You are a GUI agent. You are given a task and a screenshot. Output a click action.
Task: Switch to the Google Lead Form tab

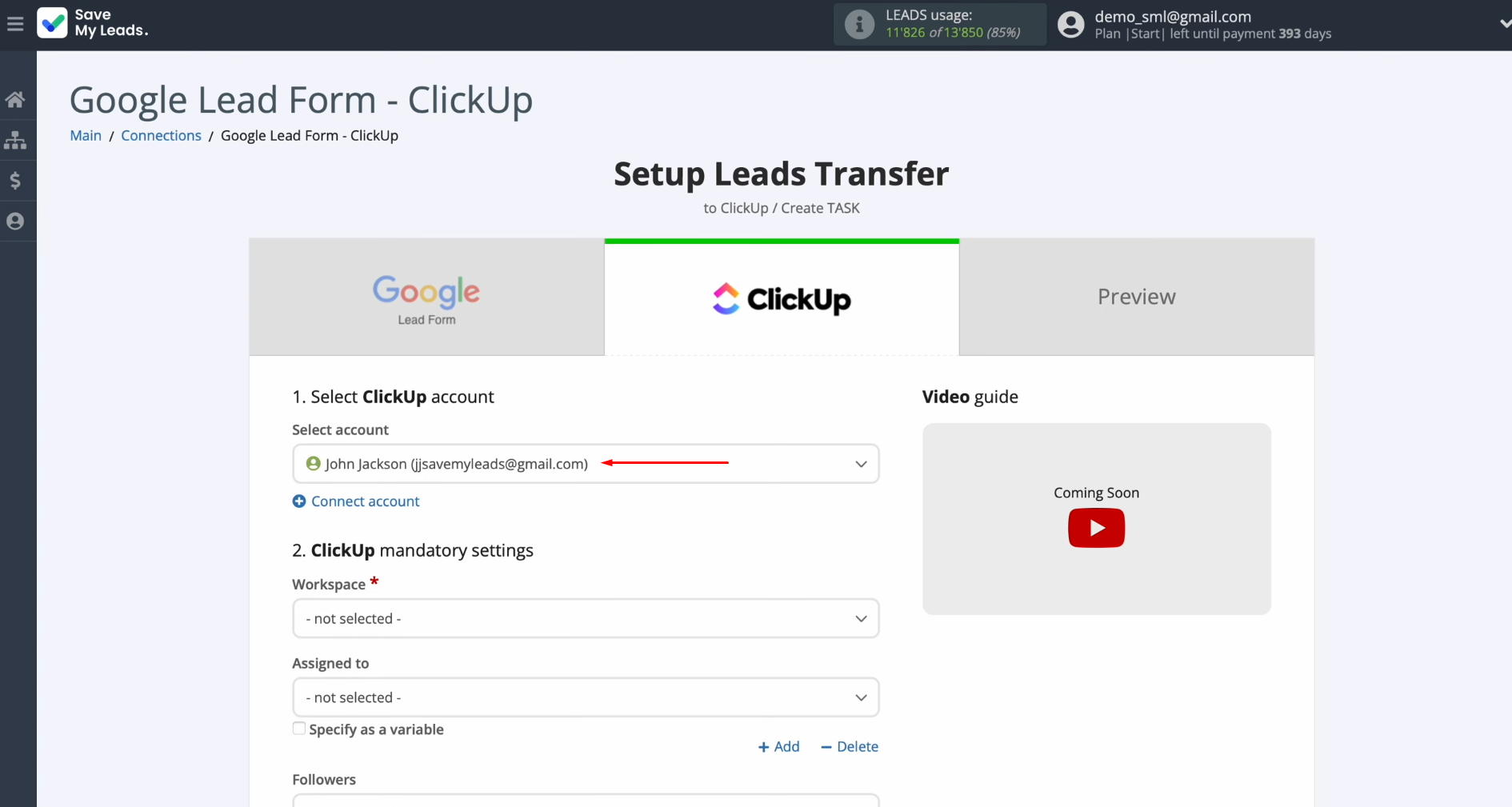(x=426, y=297)
